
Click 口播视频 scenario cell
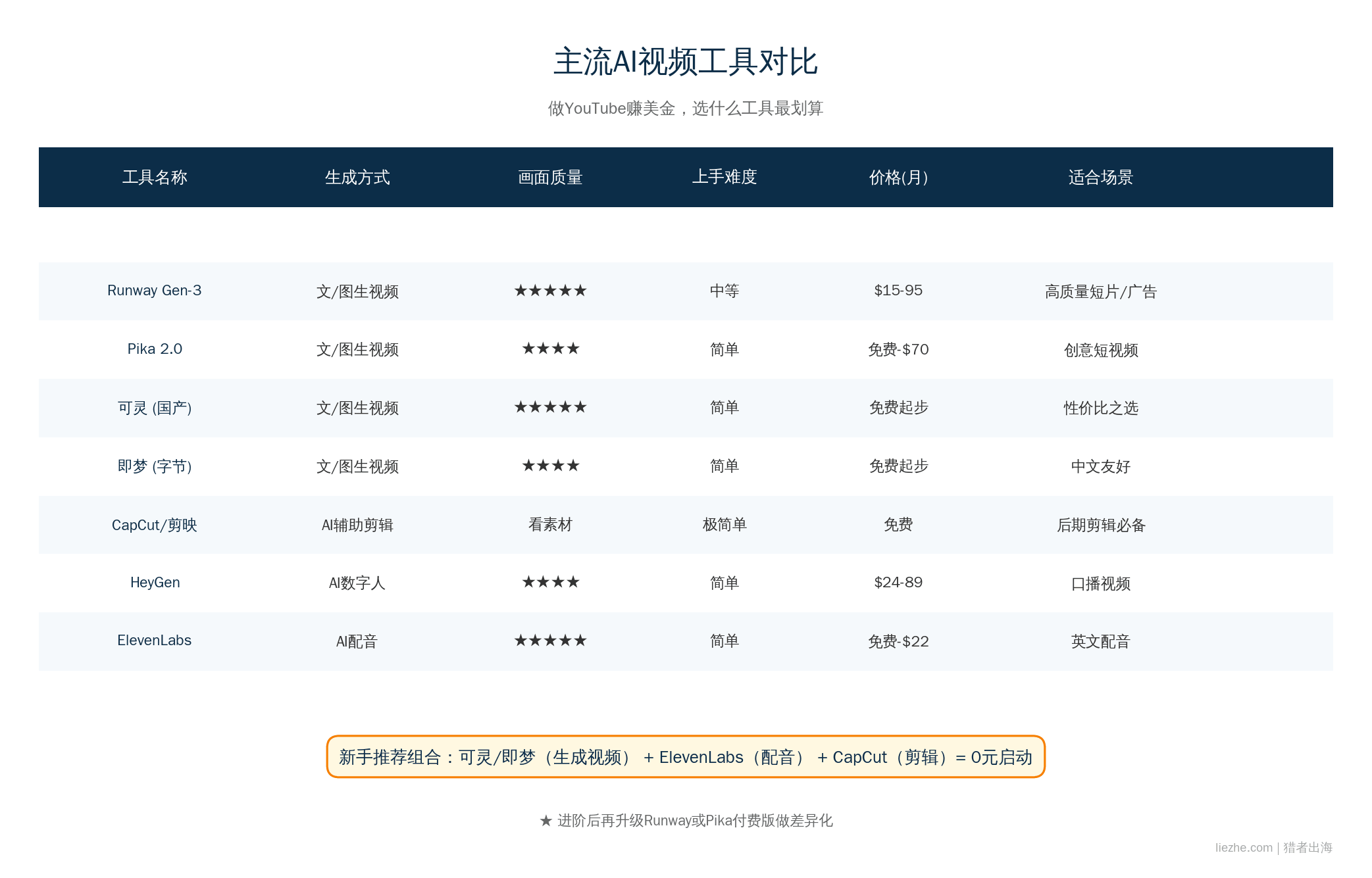[1101, 583]
